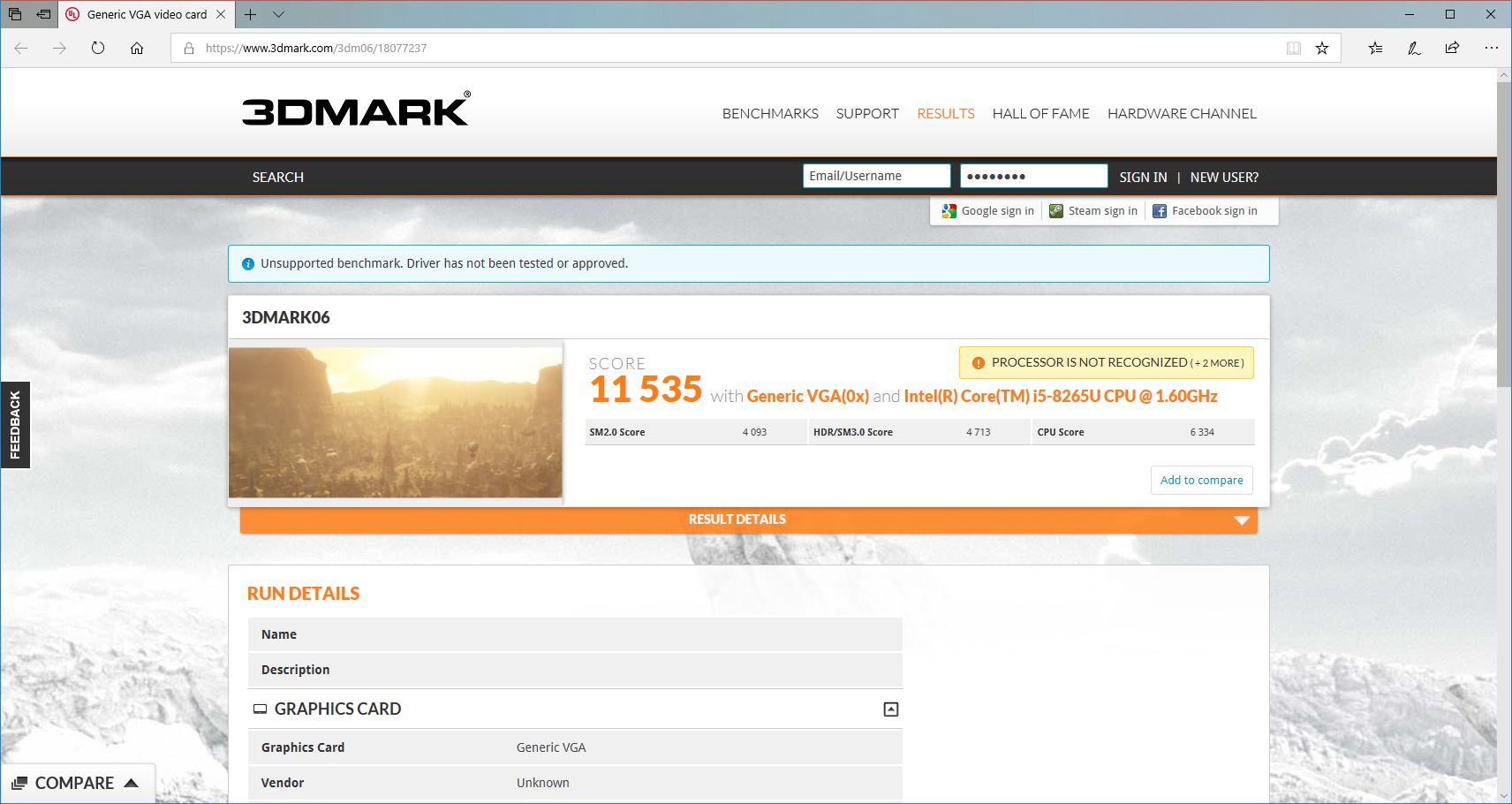Click the 3DMARK06 heading
The image size is (1512, 804).
pos(286,318)
